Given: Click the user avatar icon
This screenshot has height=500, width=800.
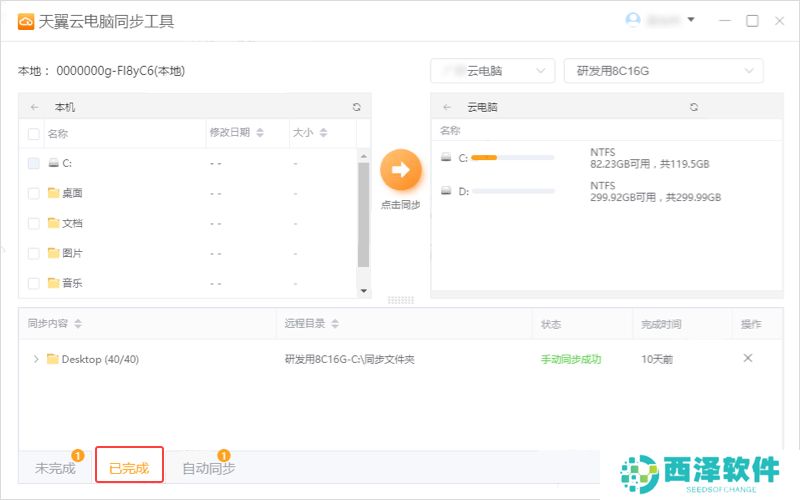Looking at the screenshot, I should (633, 20).
